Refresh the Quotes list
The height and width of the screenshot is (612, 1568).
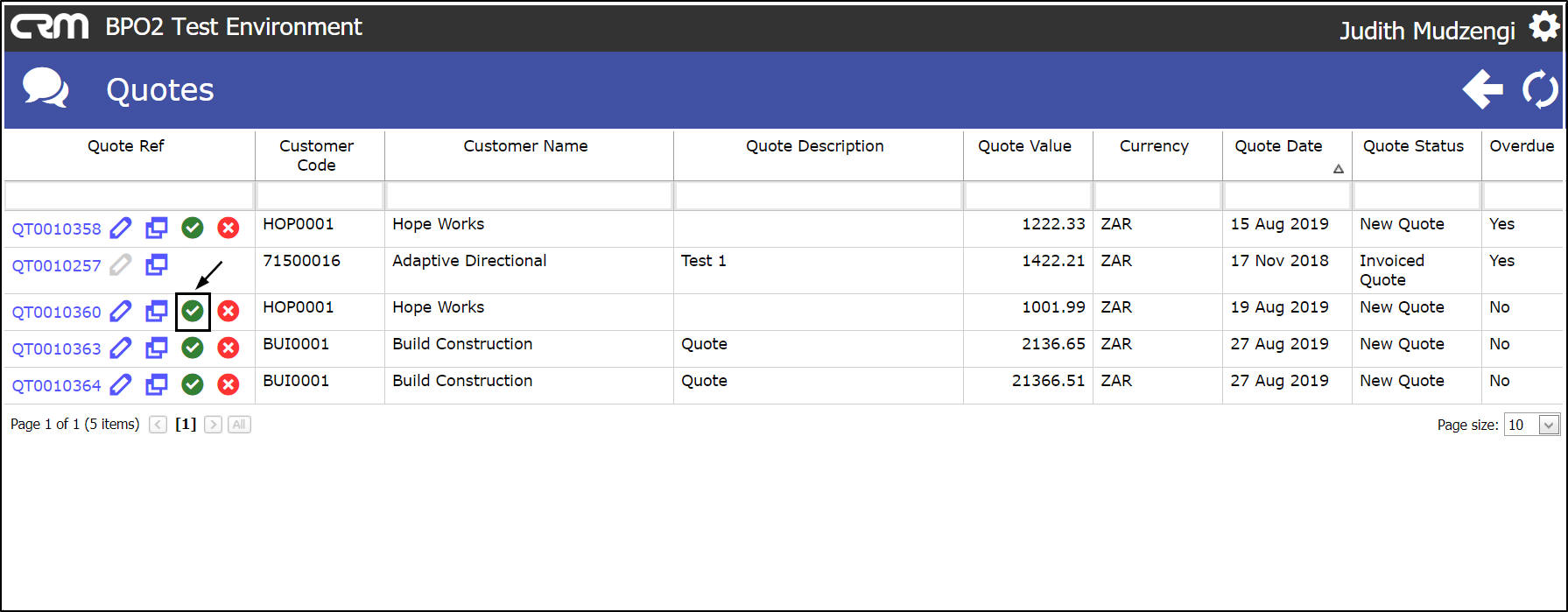click(x=1540, y=89)
